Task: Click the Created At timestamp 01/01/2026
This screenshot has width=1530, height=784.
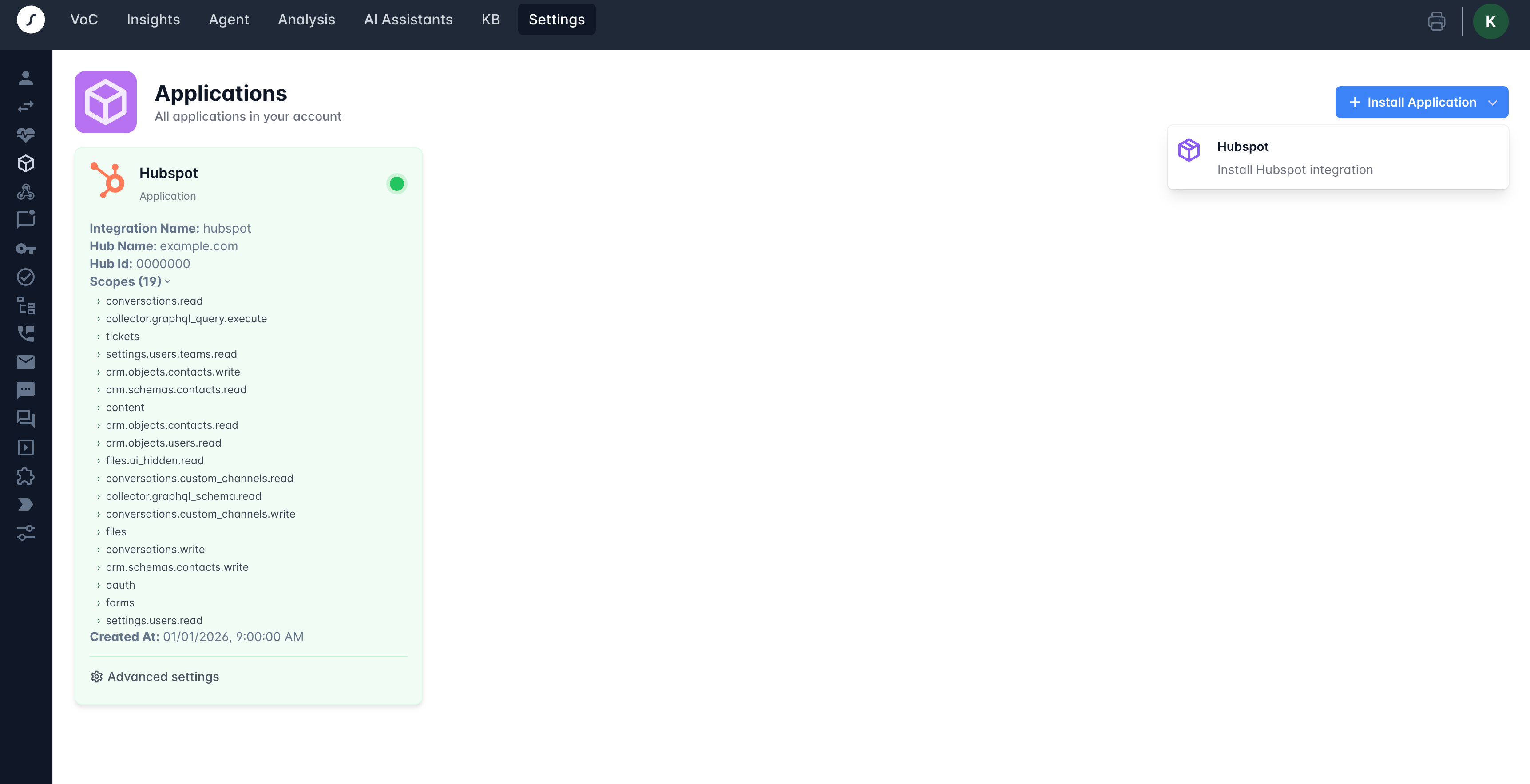Action: pyautogui.click(x=233, y=637)
